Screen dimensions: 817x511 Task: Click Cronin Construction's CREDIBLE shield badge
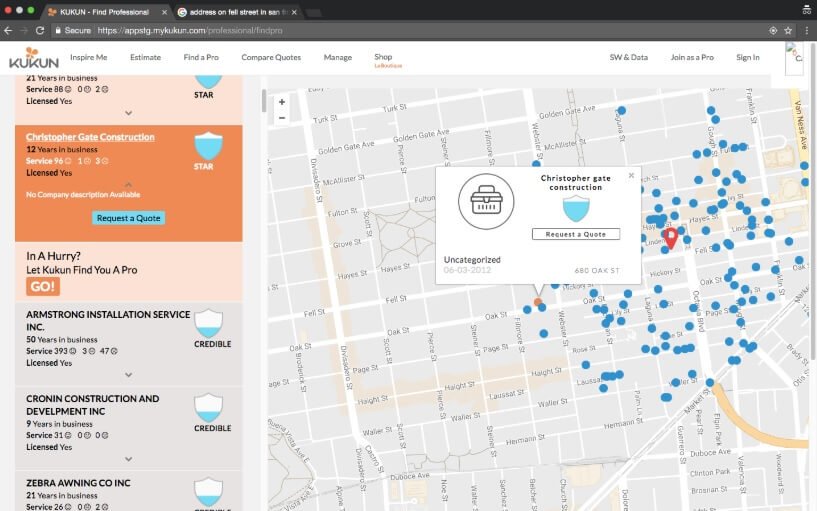point(208,408)
